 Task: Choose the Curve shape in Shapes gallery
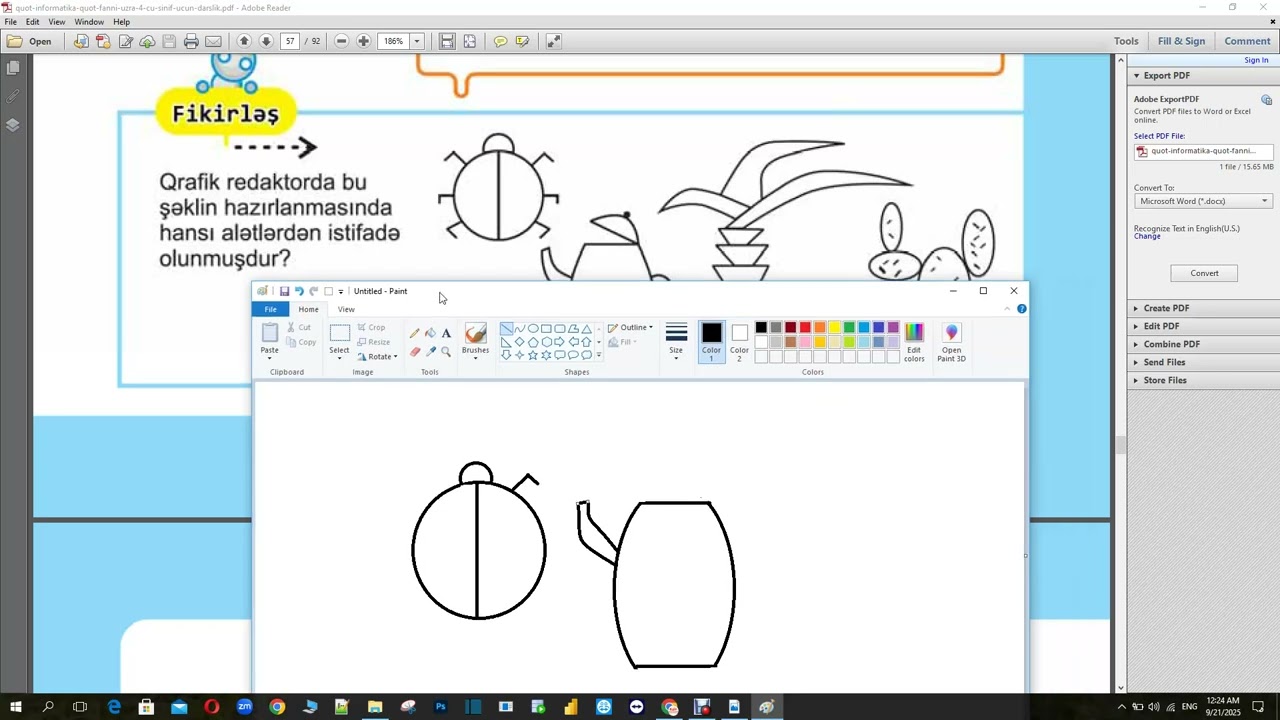[520, 328]
